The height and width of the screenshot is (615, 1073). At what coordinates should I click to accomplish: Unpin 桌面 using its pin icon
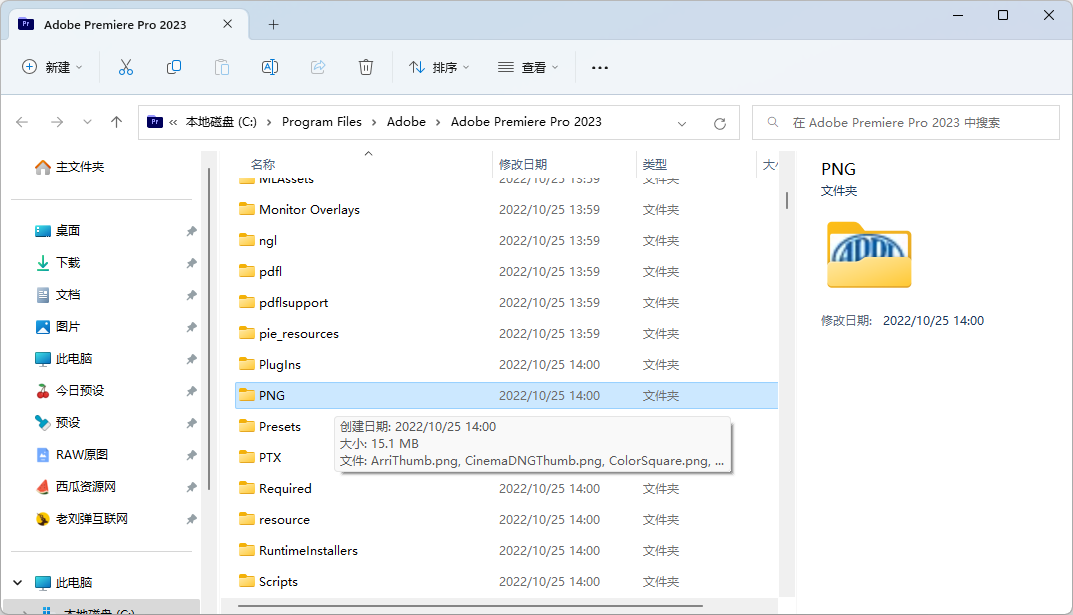[192, 231]
